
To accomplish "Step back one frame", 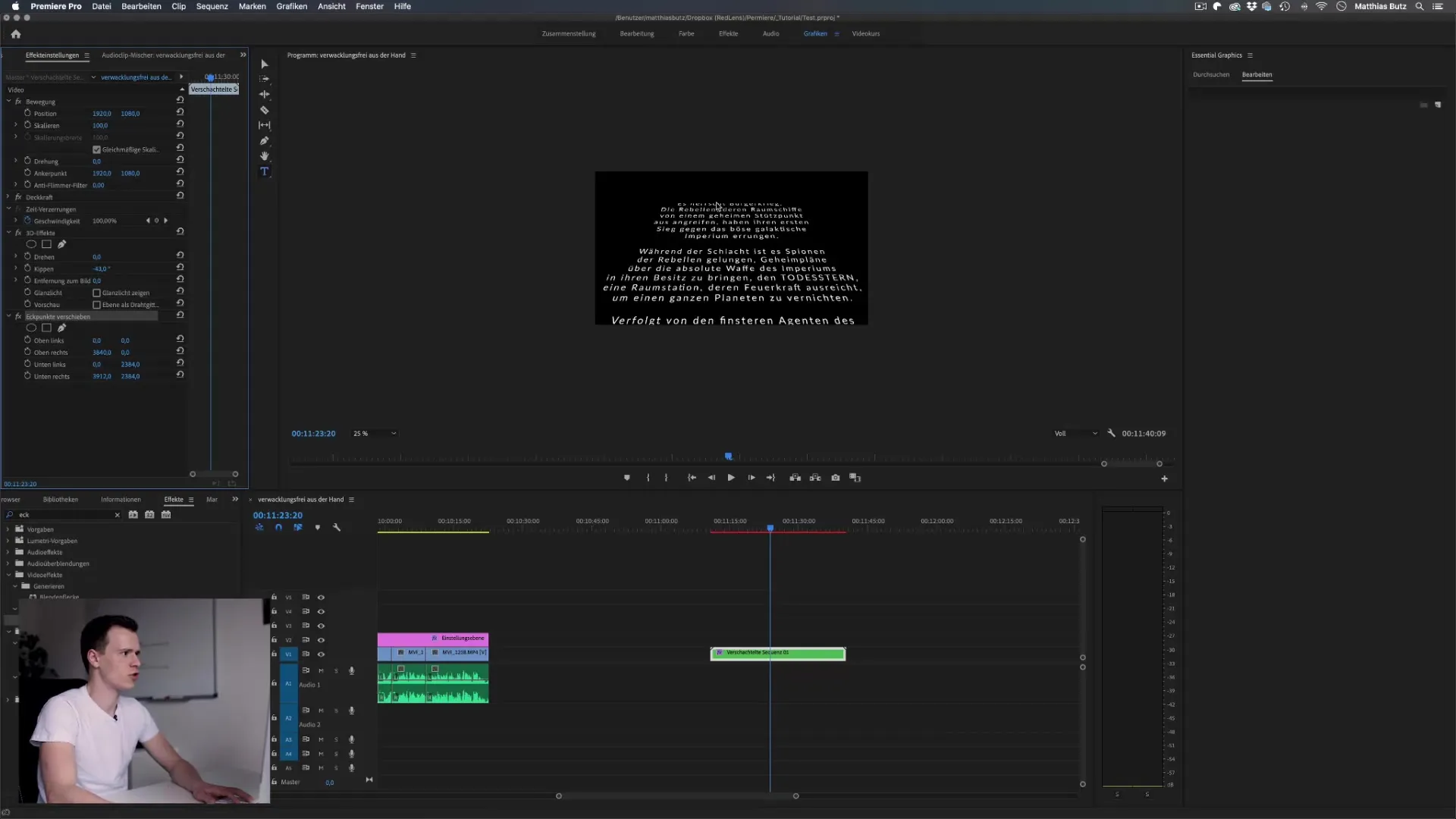I will pos(711,478).
